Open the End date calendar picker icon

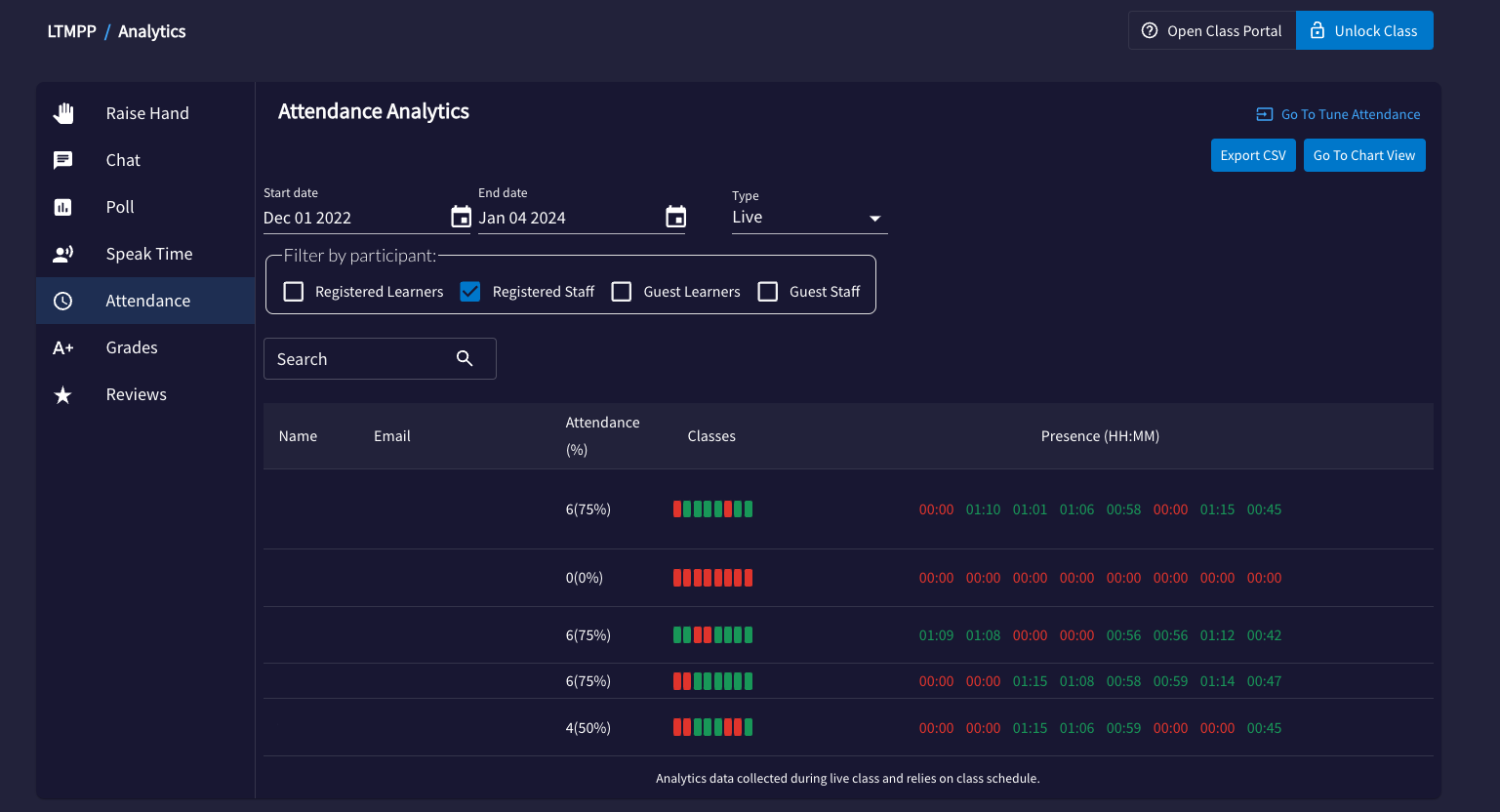(675, 217)
